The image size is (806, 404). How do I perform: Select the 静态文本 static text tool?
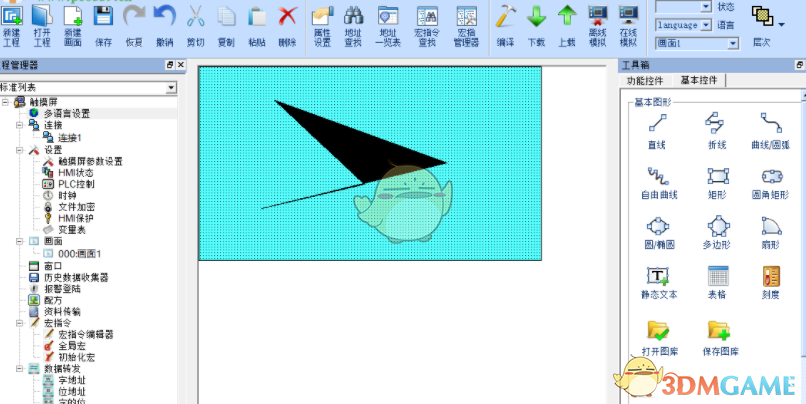(x=658, y=282)
